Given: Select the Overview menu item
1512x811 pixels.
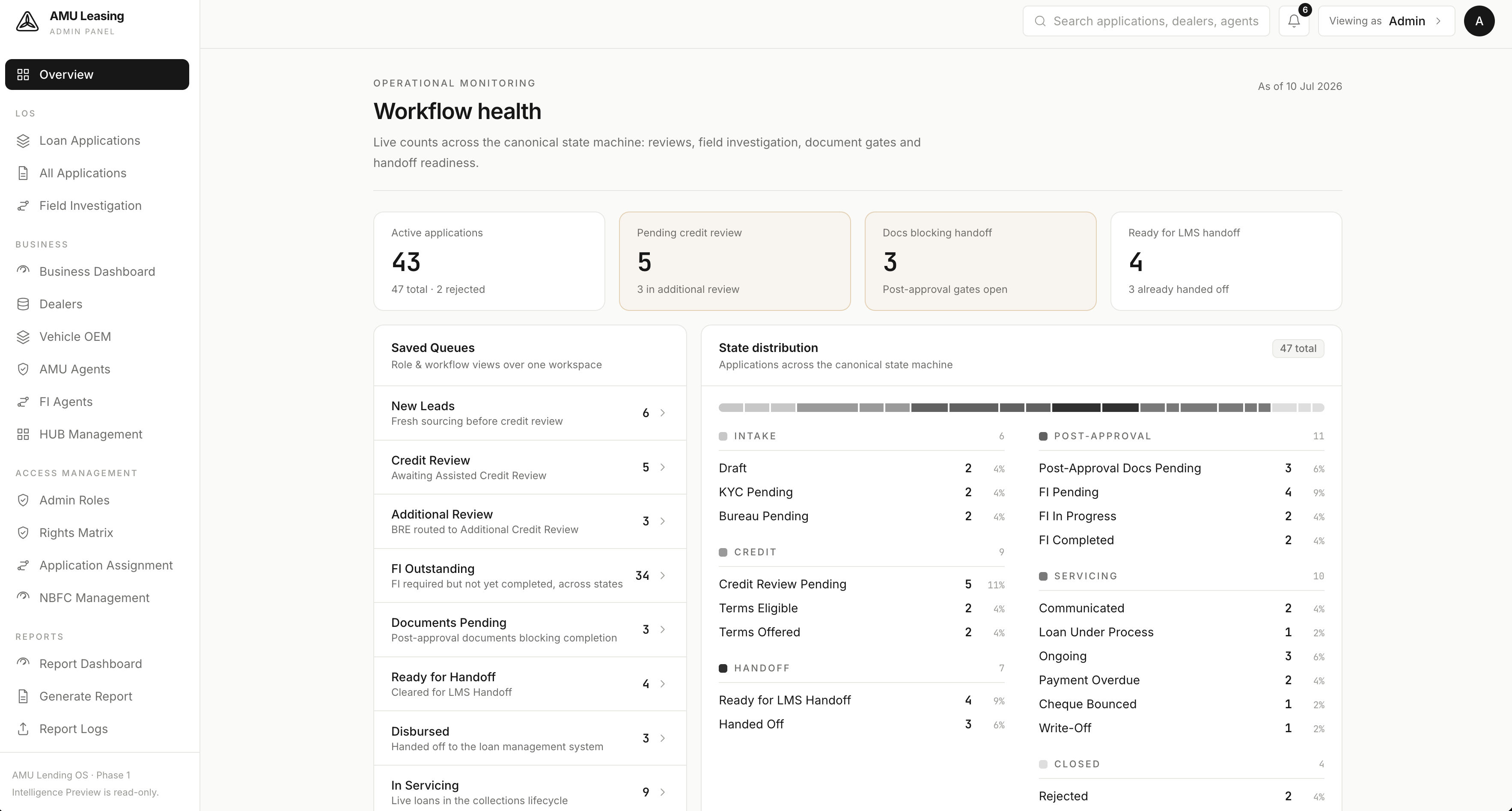Looking at the screenshot, I should pos(97,75).
